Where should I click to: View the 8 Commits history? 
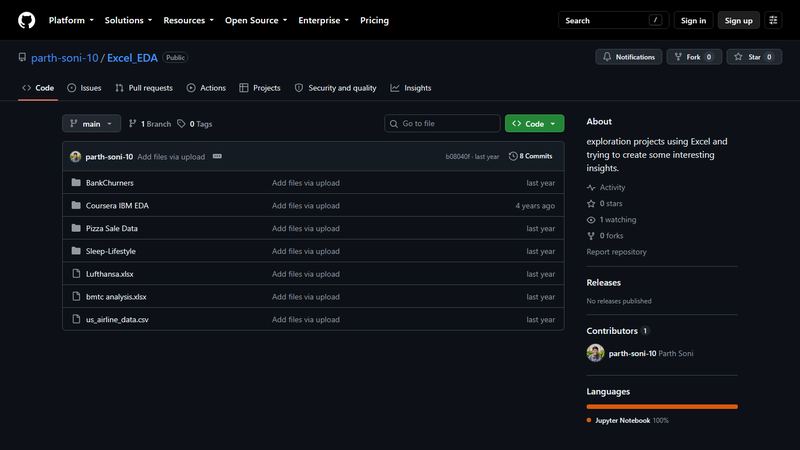pyautogui.click(x=531, y=156)
